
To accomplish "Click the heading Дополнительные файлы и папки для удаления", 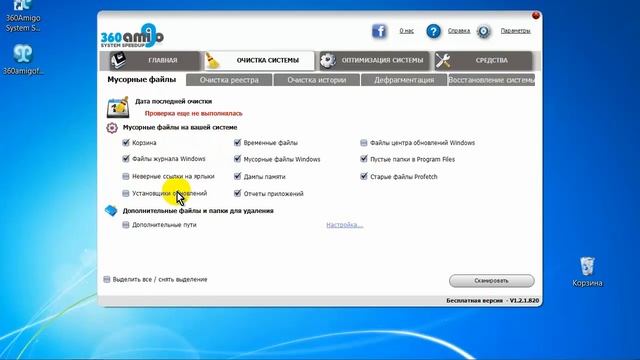I will [198, 211].
